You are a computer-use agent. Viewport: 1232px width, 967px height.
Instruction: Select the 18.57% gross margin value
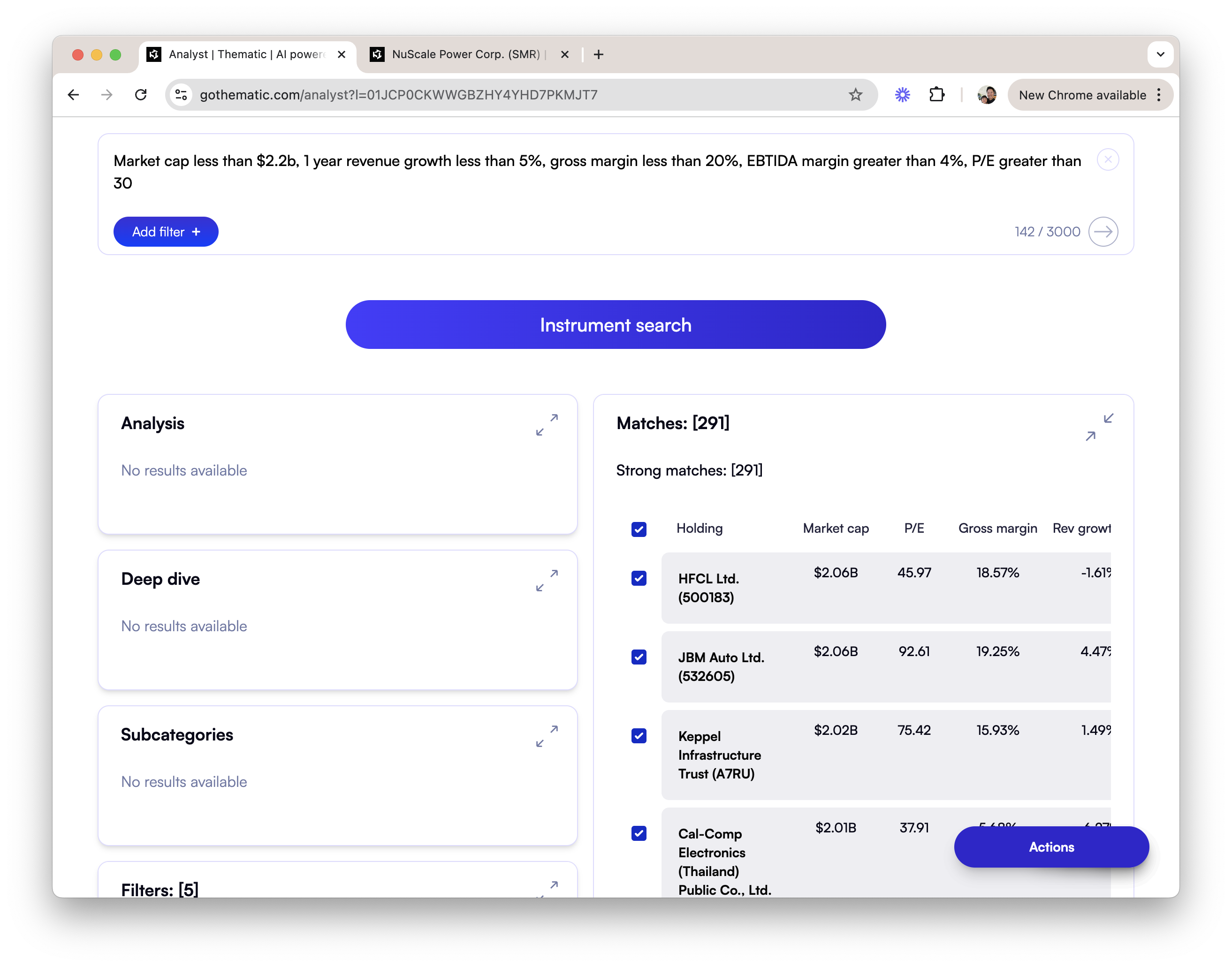point(997,573)
